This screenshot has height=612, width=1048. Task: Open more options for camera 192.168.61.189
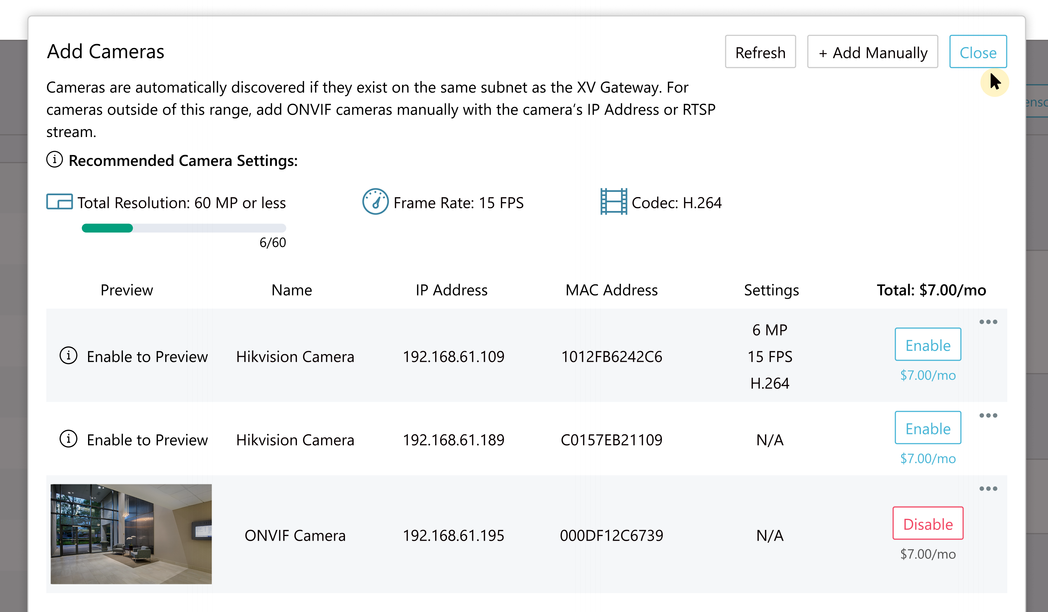tap(988, 416)
